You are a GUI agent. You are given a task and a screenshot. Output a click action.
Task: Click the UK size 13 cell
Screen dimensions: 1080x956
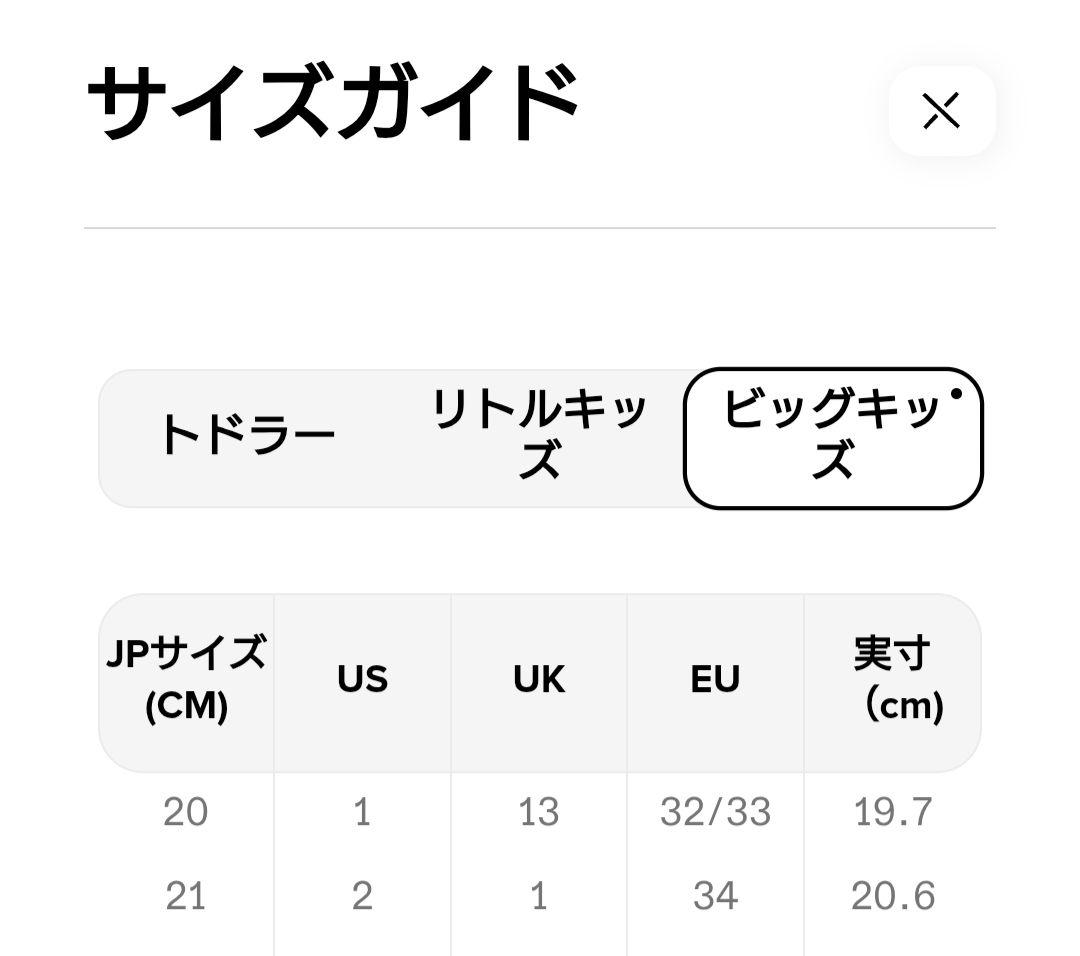click(x=539, y=812)
